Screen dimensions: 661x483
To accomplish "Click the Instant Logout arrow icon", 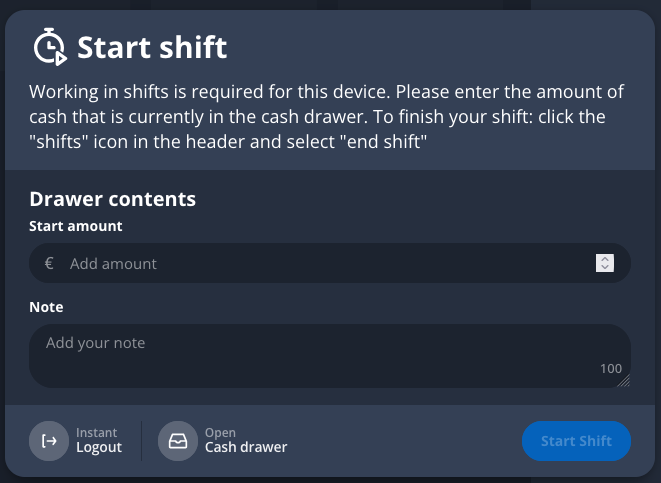I will (49, 441).
